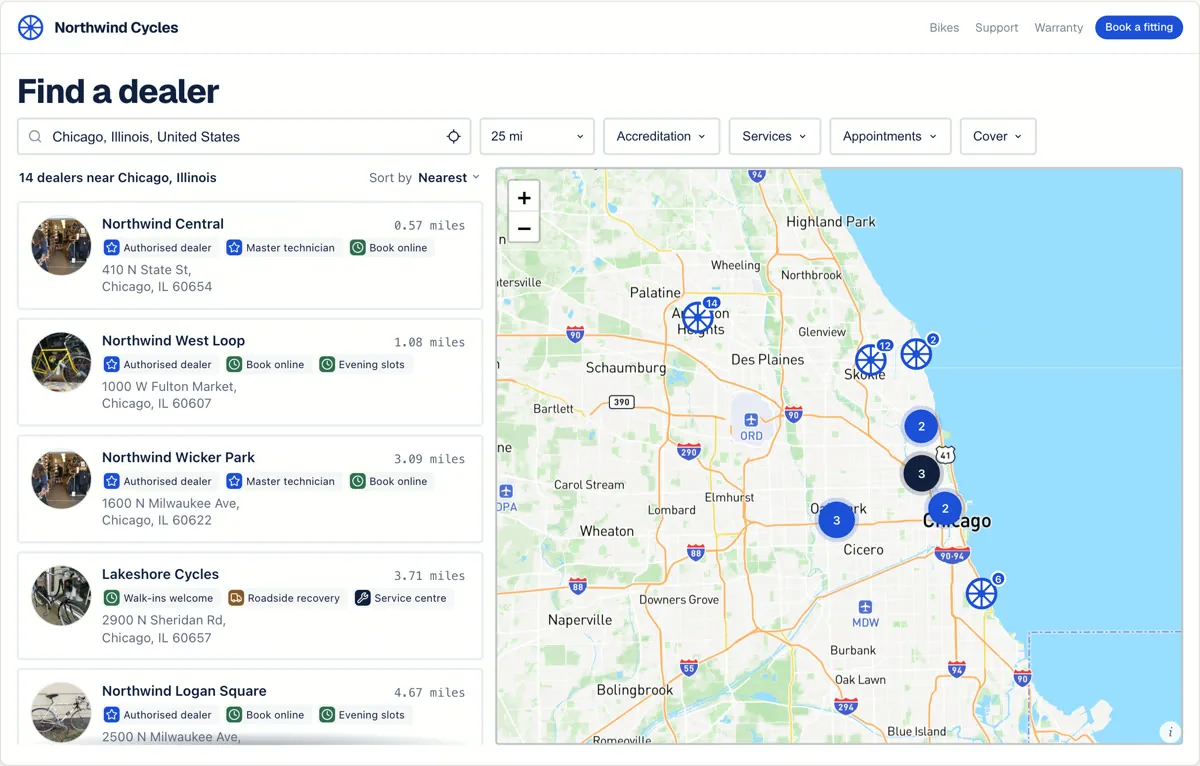Click "3.09 miles" distance text
The width and height of the screenshot is (1200, 766).
tap(429, 459)
